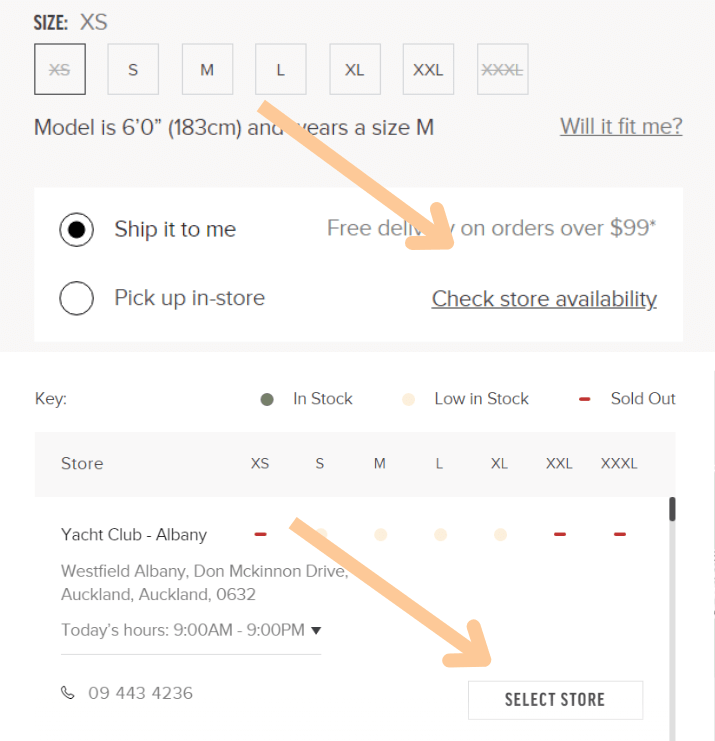Open the 'Will it fit me?' link

pos(621,127)
